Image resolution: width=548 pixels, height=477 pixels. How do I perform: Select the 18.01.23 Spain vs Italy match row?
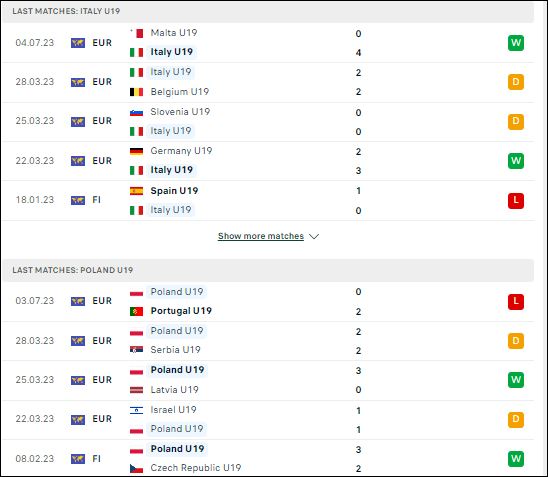click(x=268, y=201)
